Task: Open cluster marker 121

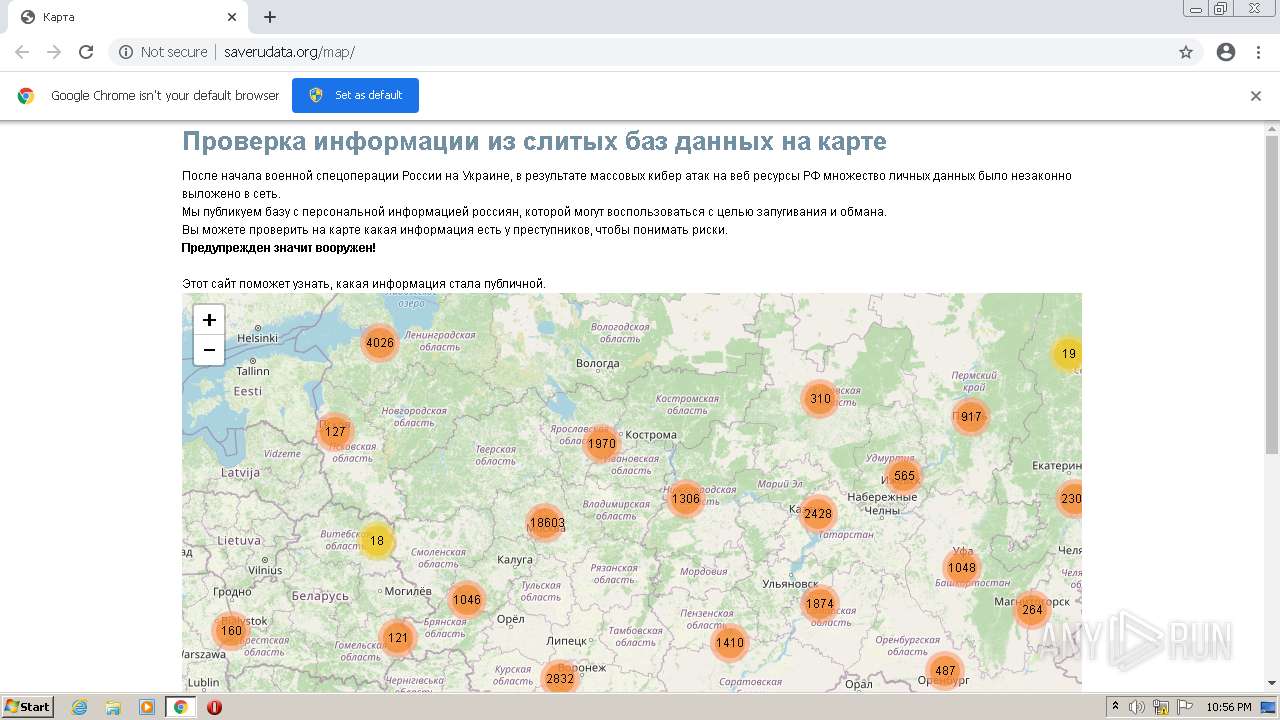Action: point(398,638)
